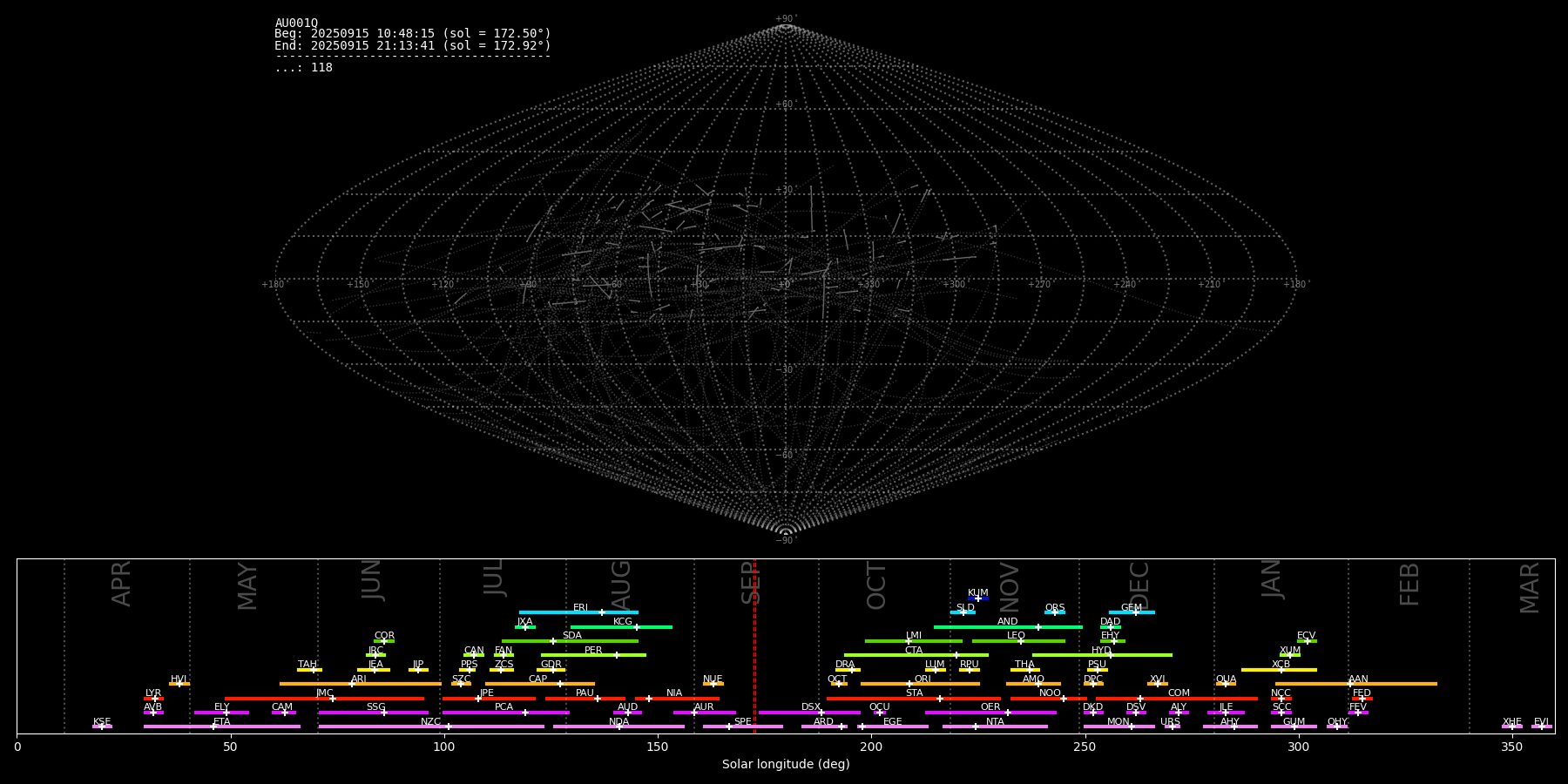
Task: Click the EVI shower label
Action: [x=1541, y=721]
